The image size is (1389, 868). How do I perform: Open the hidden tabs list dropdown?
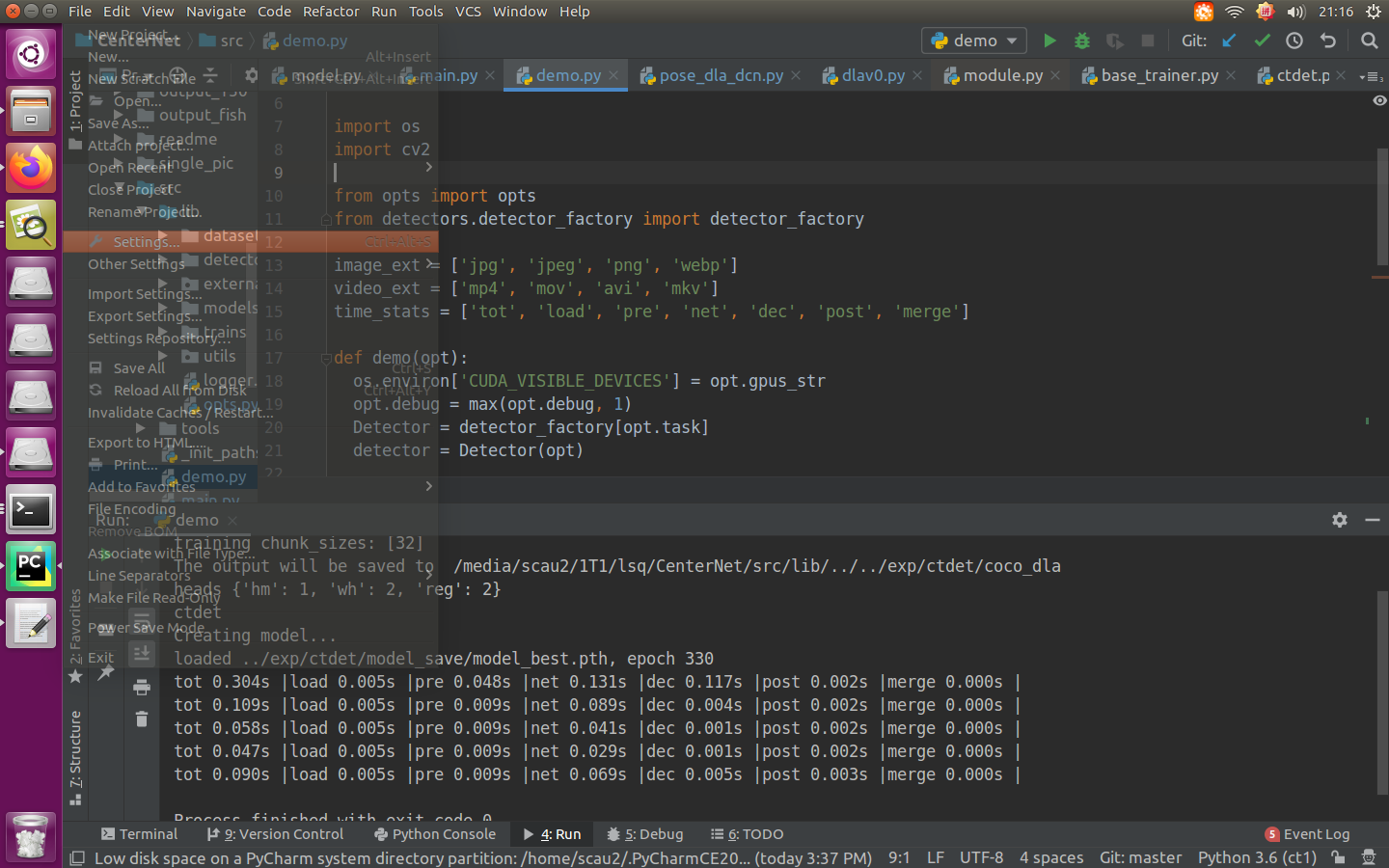1374,75
